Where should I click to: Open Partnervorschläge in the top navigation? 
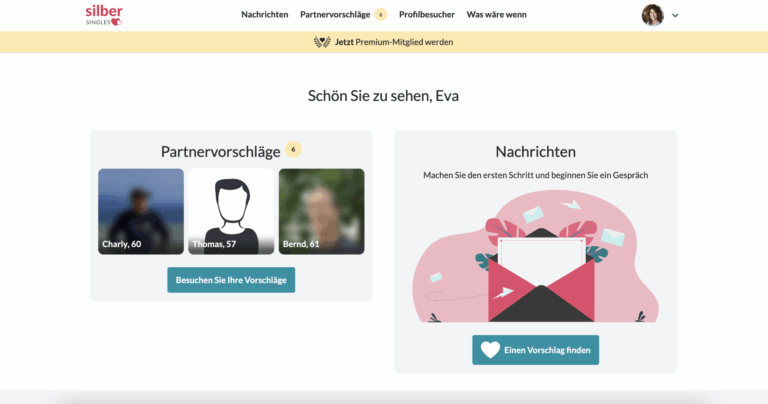tap(335, 15)
